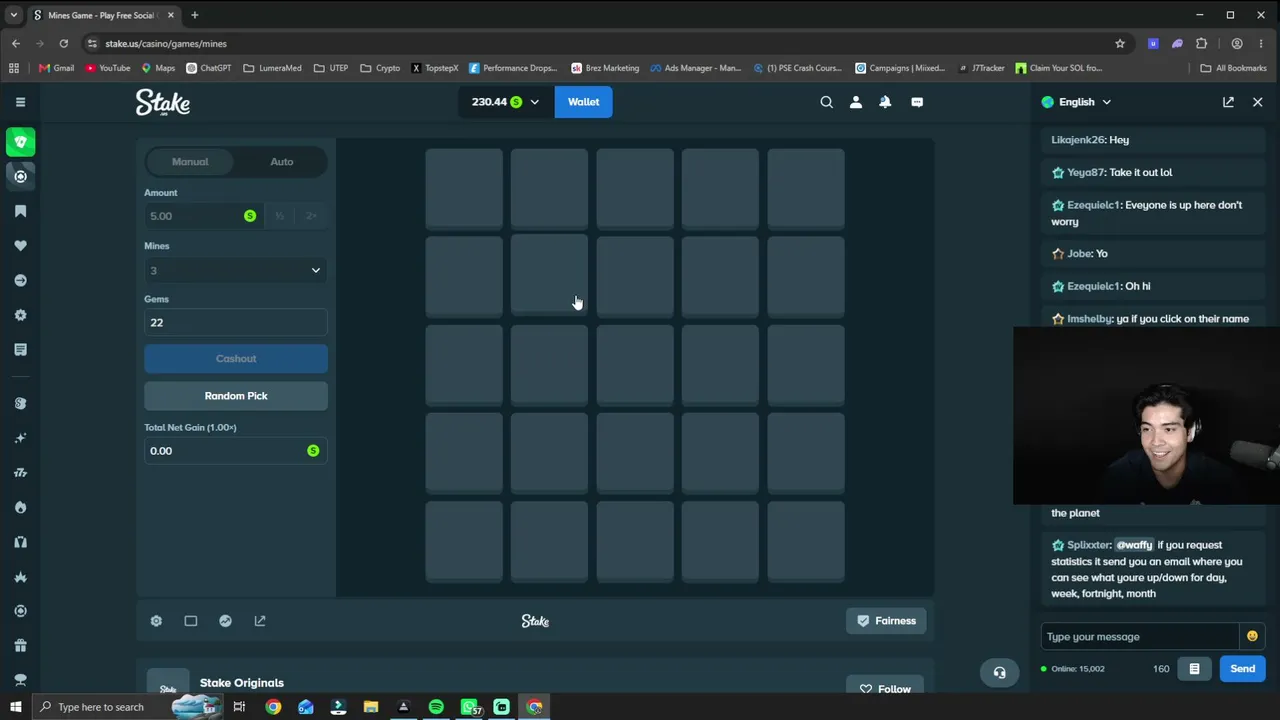The image size is (1280, 720).
Task: Open the 777 slots sidebar icon
Action: pyautogui.click(x=20, y=473)
